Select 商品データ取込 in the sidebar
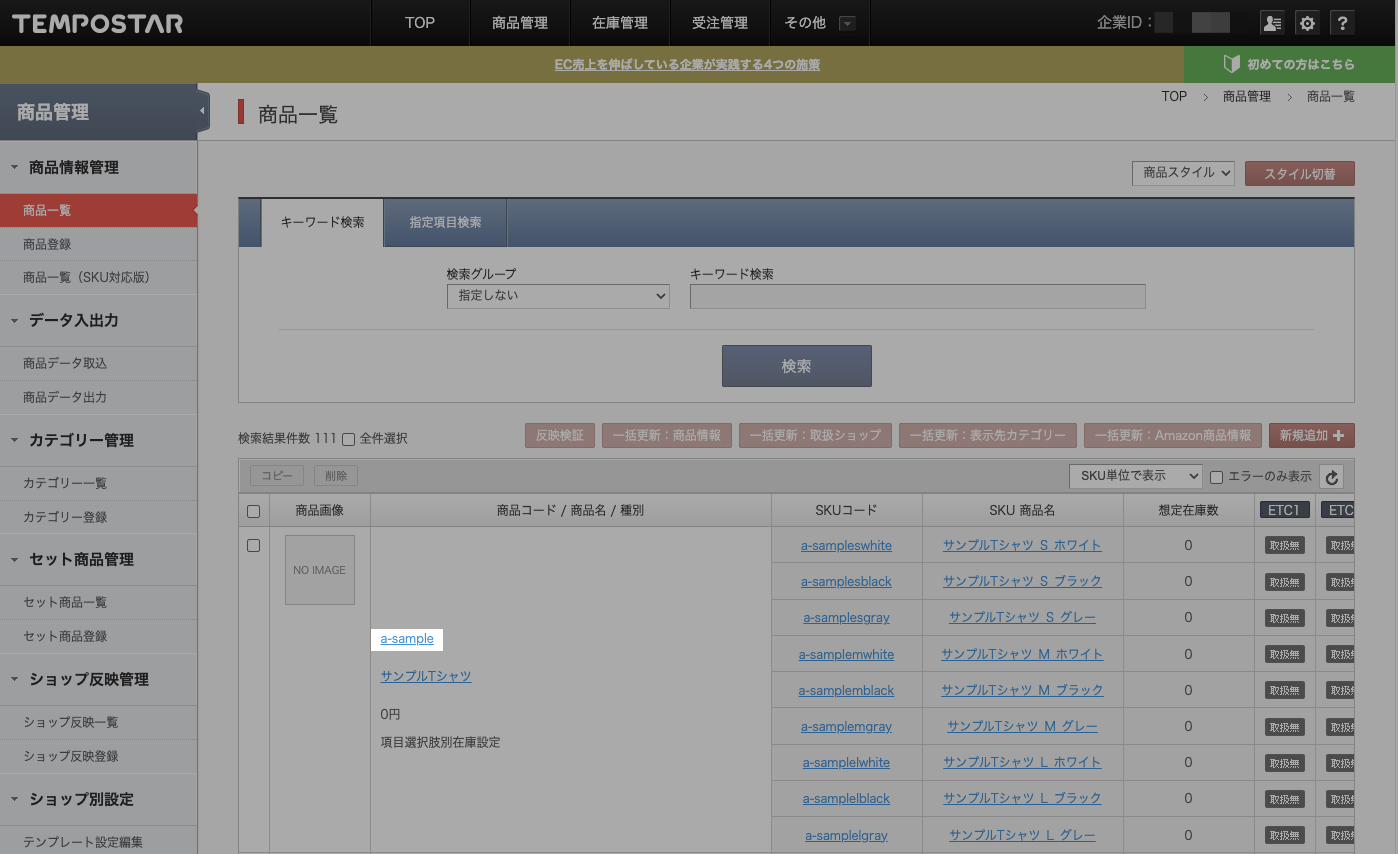Image resolution: width=1398 pixels, height=854 pixels. [98, 363]
